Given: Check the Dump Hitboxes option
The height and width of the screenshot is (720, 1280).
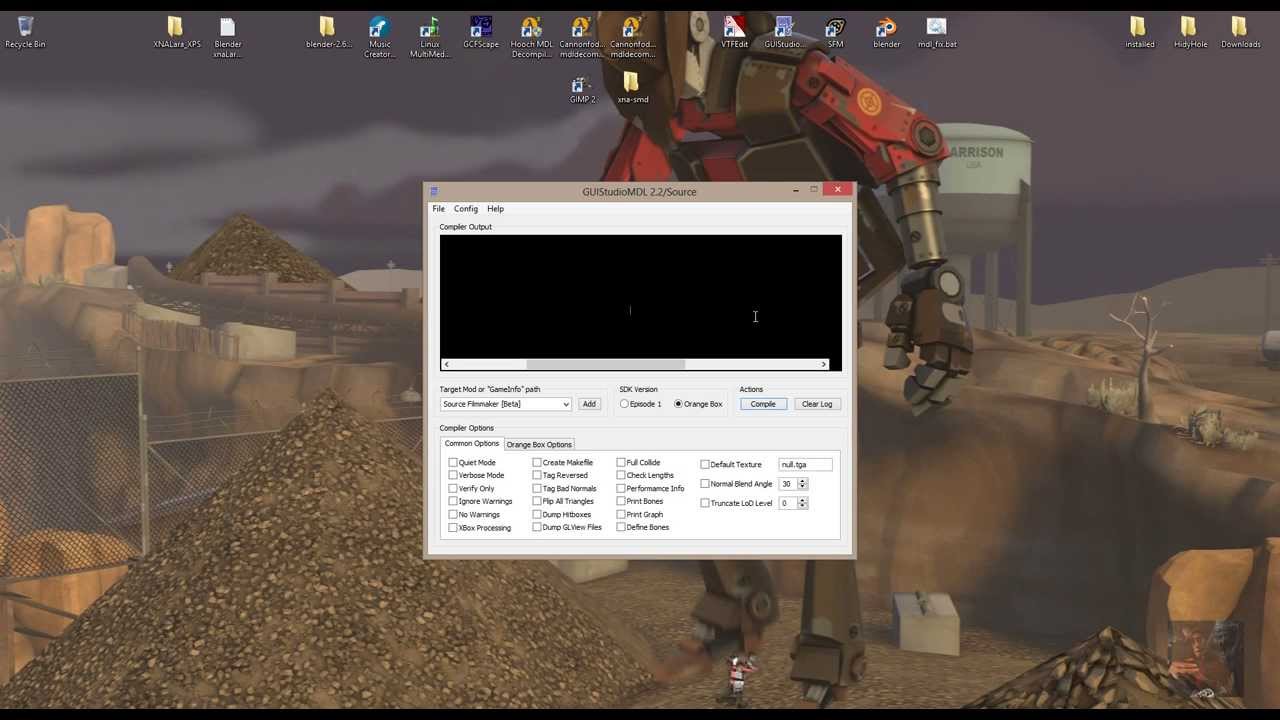Looking at the screenshot, I should (x=537, y=515).
